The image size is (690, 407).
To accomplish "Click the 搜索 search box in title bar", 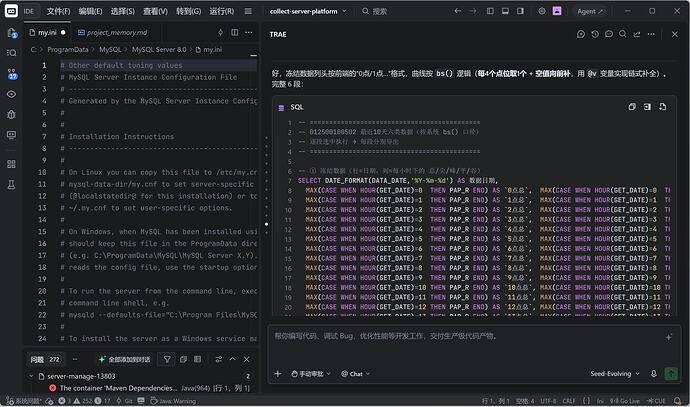I will click(x=374, y=11).
